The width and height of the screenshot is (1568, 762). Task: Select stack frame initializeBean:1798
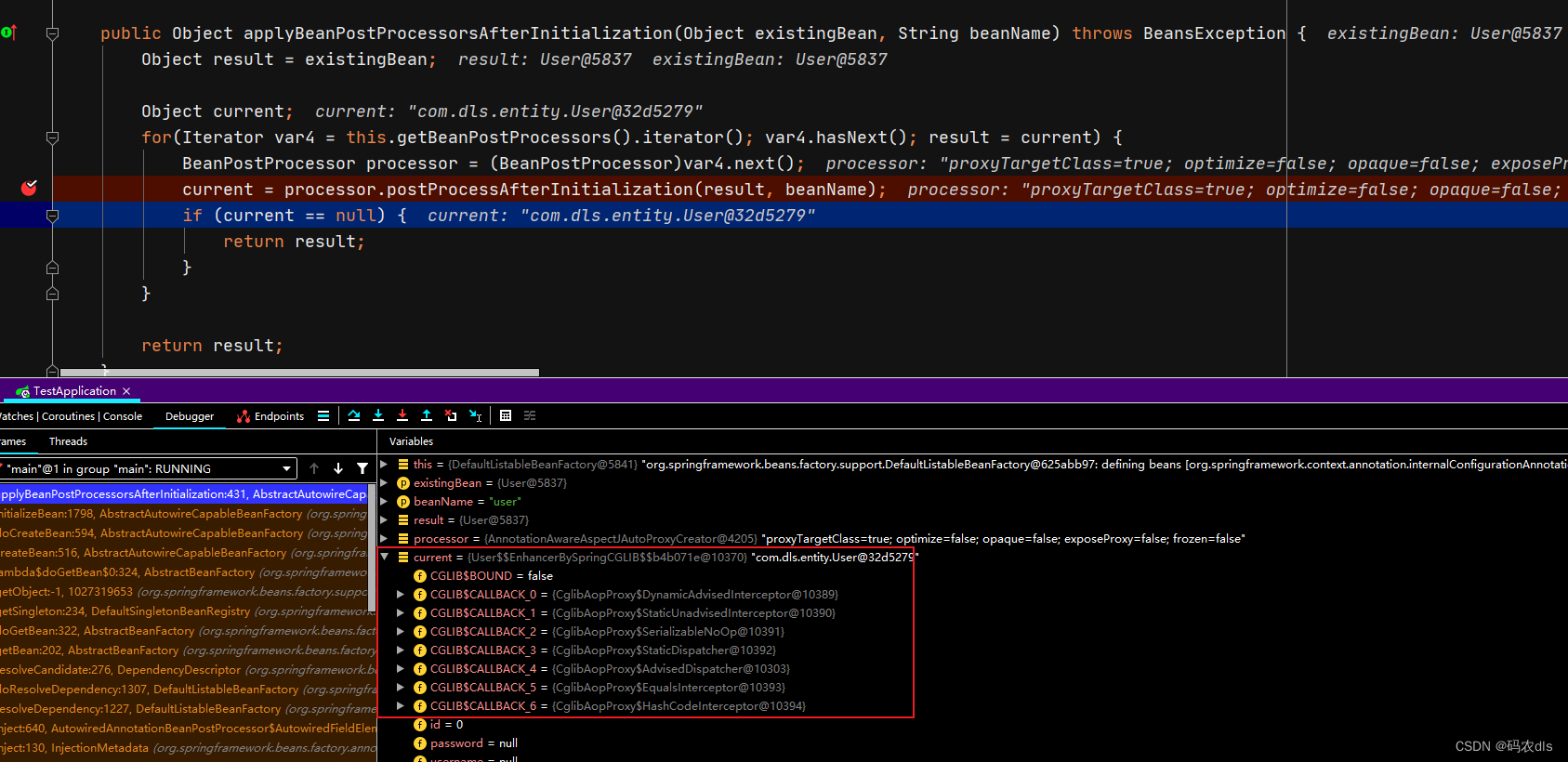(184, 514)
